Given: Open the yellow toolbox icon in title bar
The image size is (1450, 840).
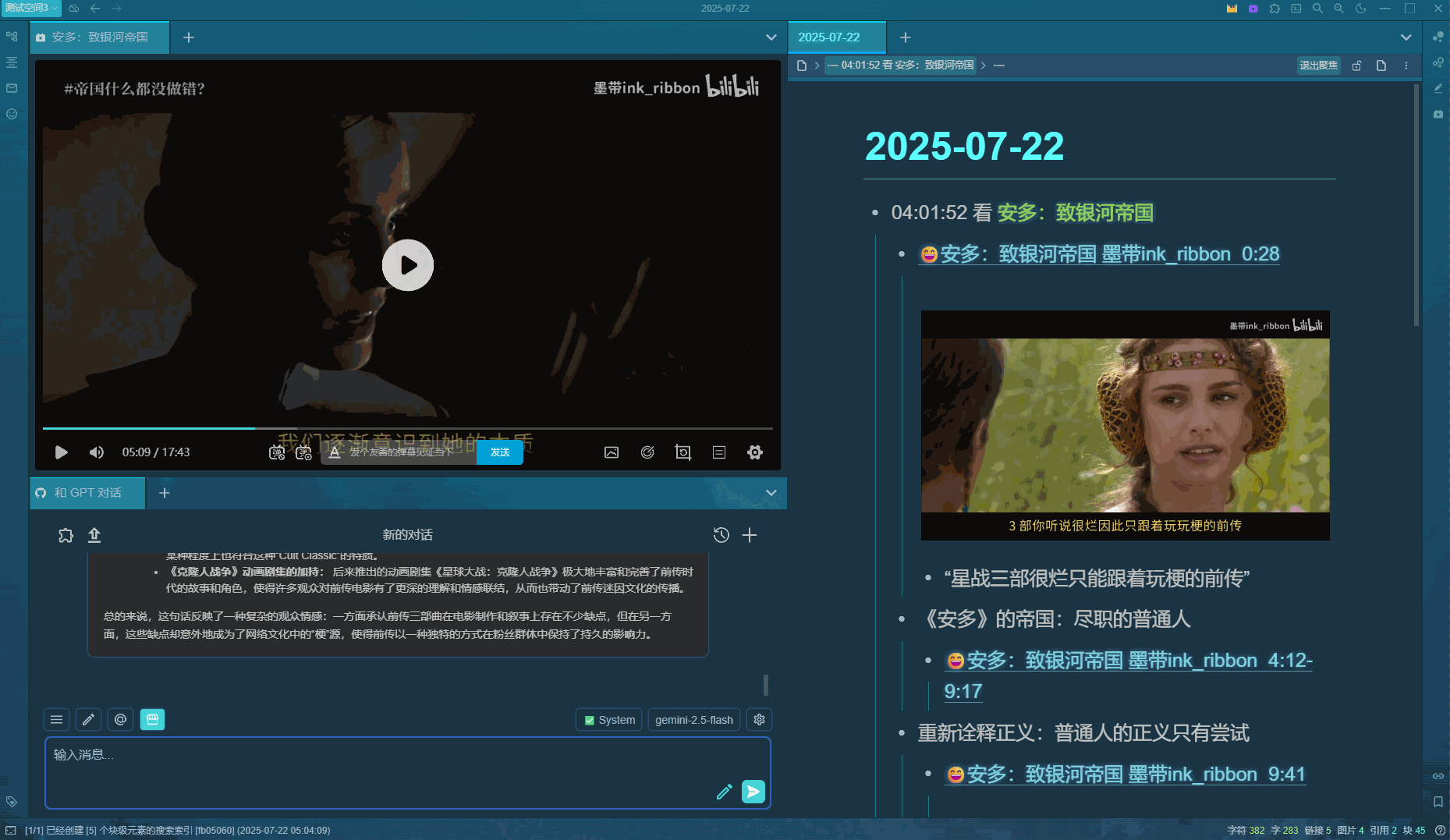Looking at the screenshot, I should click(1232, 9).
